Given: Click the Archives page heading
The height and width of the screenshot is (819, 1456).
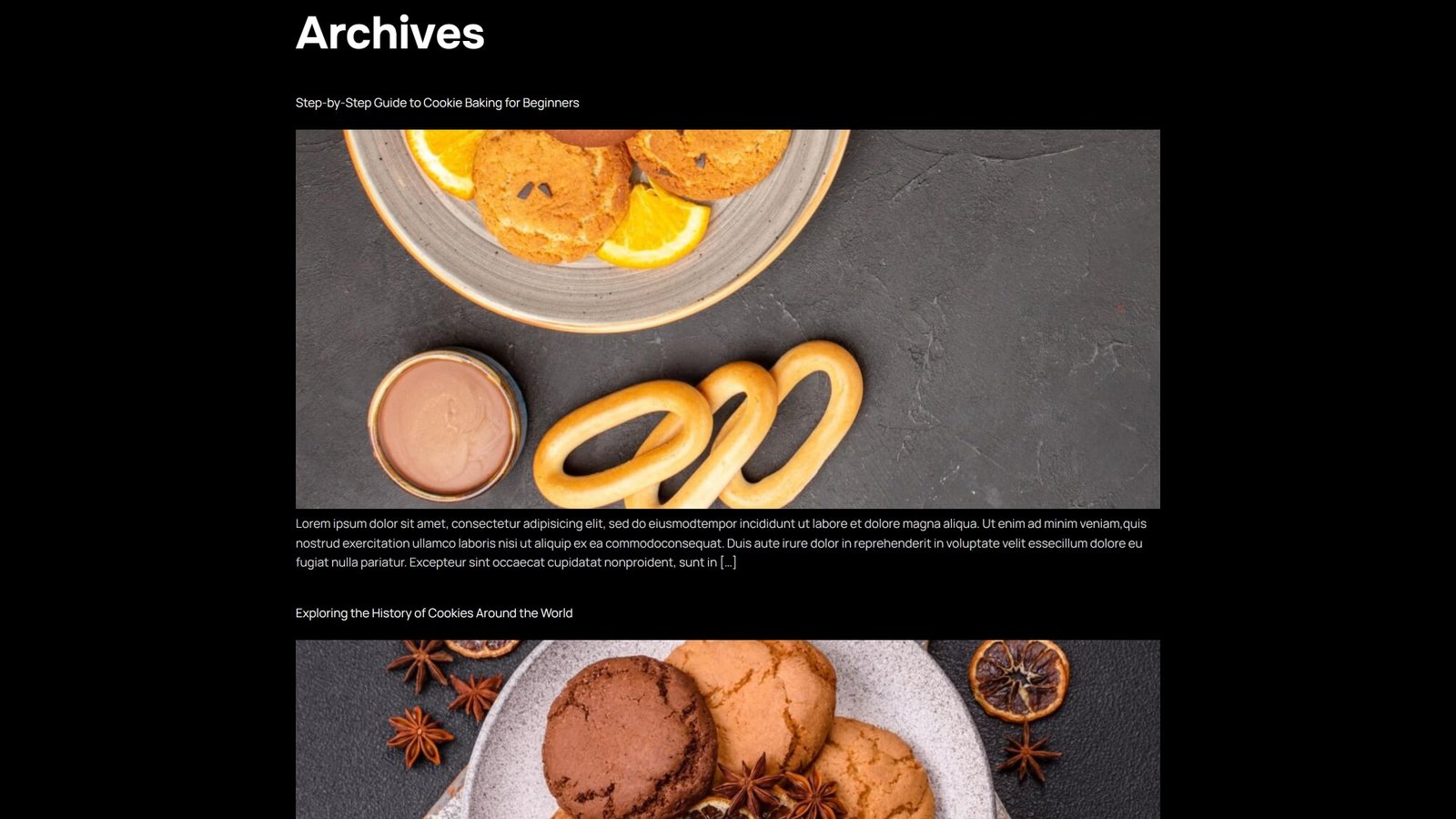Looking at the screenshot, I should pyautogui.click(x=390, y=33).
